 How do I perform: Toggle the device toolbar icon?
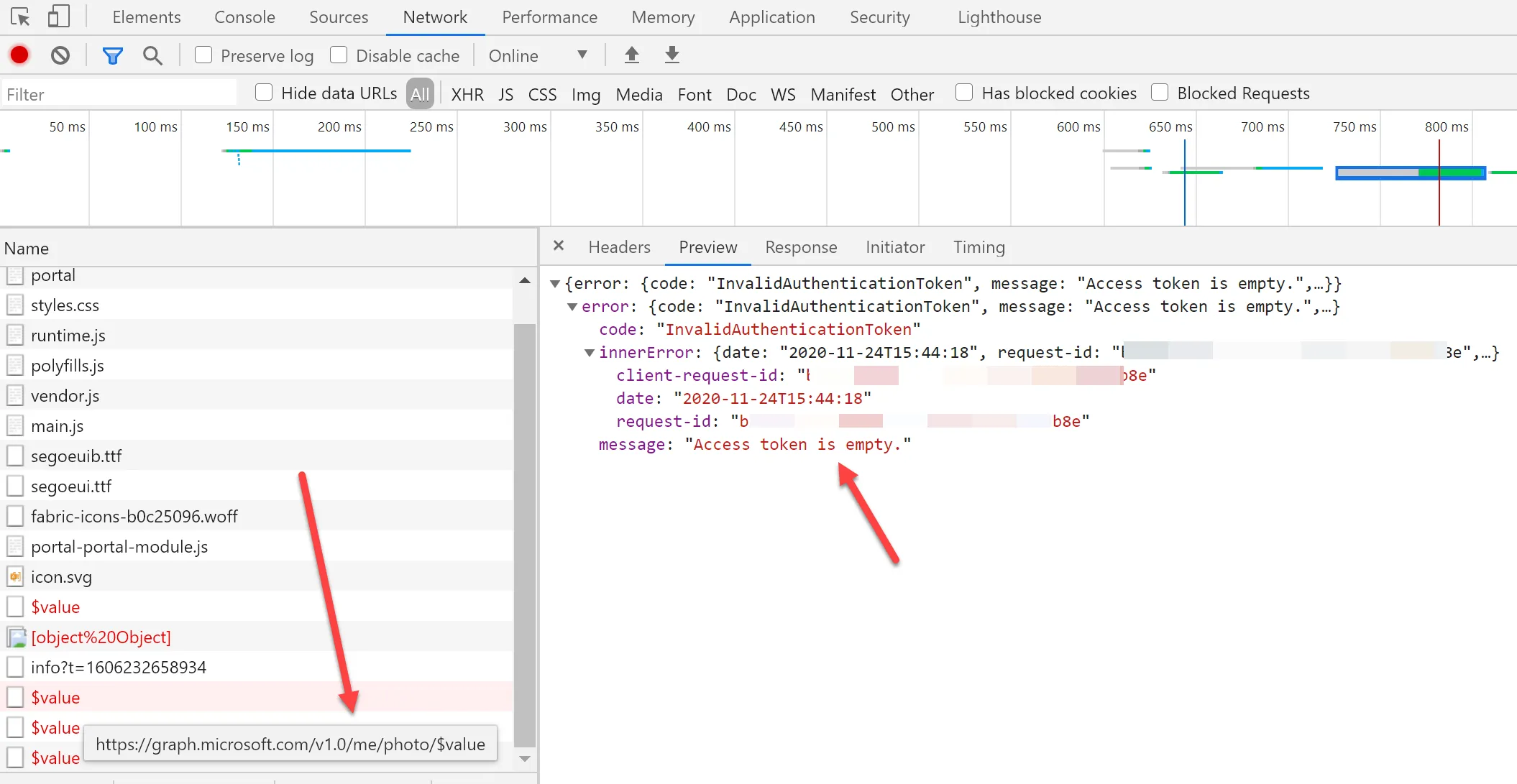tap(58, 17)
